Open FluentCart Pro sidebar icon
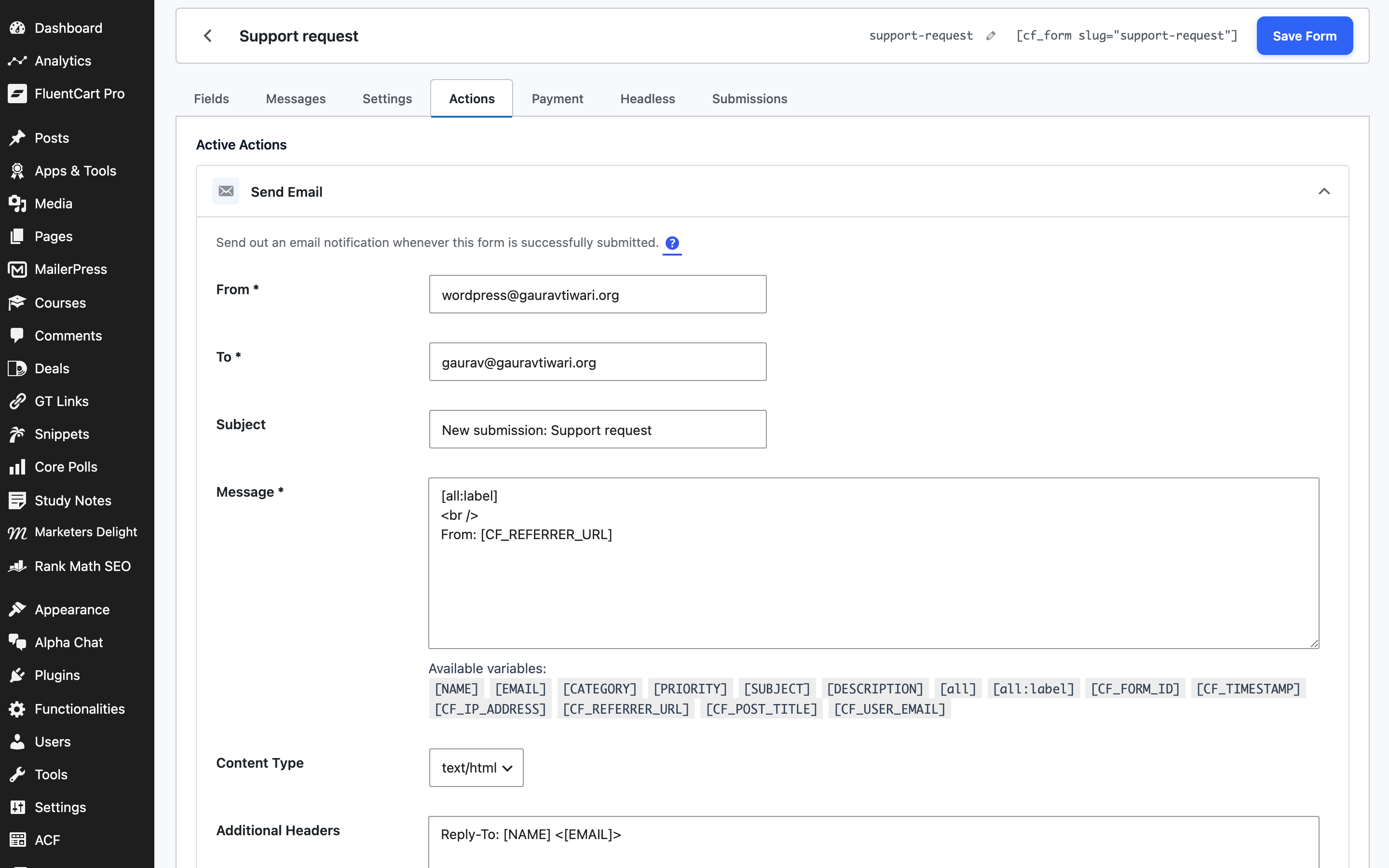 pyautogui.click(x=17, y=94)
